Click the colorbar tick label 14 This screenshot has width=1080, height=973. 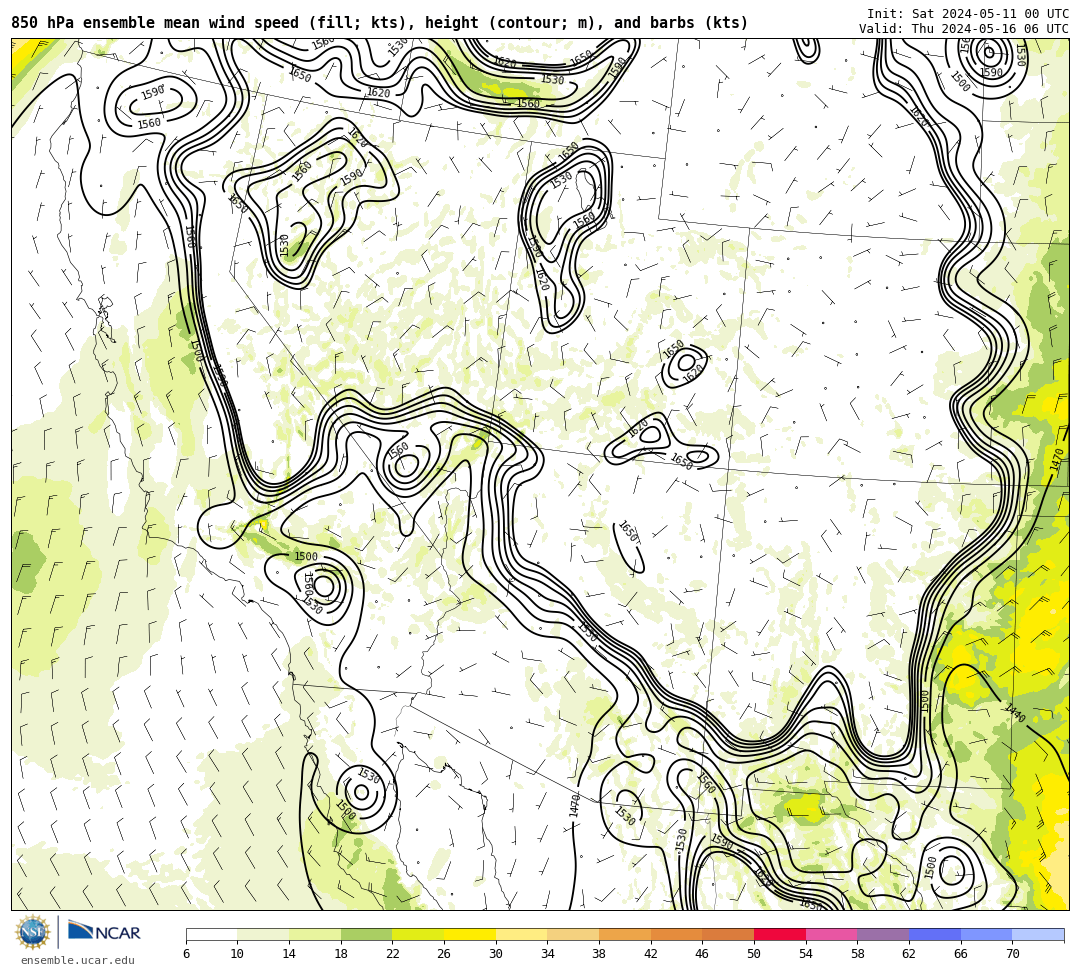click(289, 954)
